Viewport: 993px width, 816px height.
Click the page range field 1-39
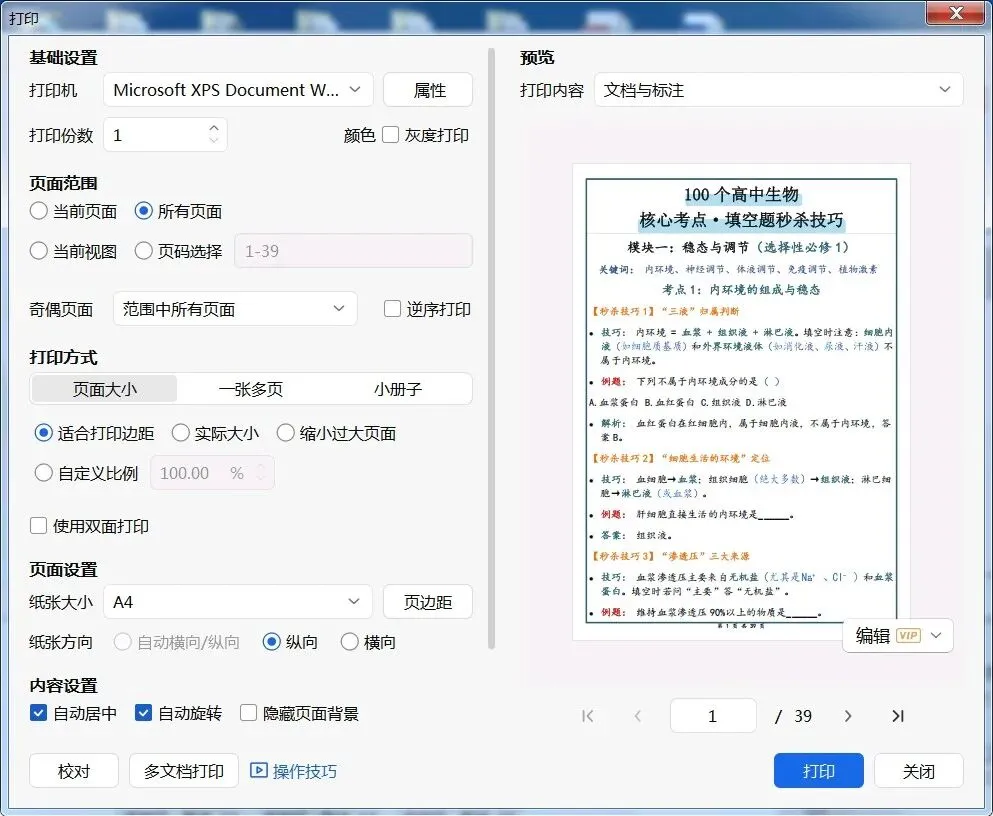pos(353,251)
